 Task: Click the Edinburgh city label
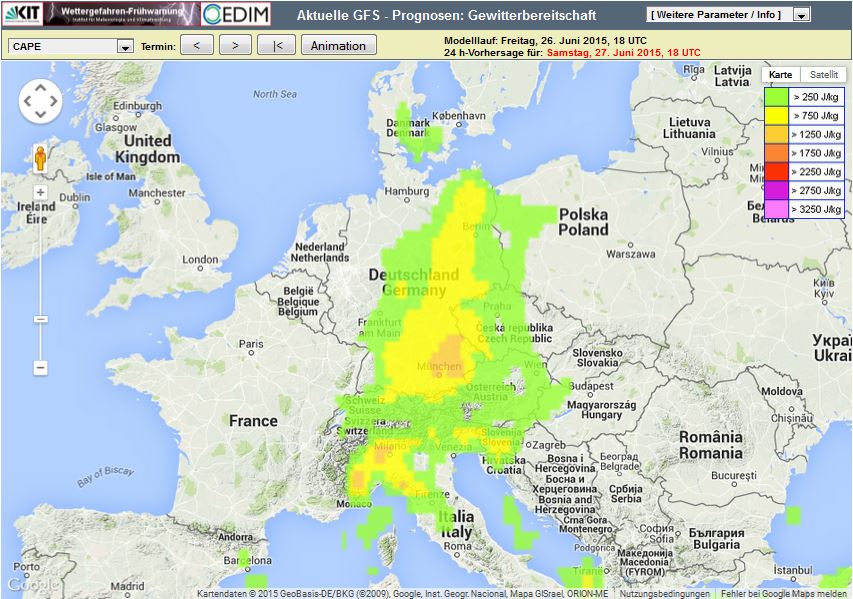tap(137, 106)
